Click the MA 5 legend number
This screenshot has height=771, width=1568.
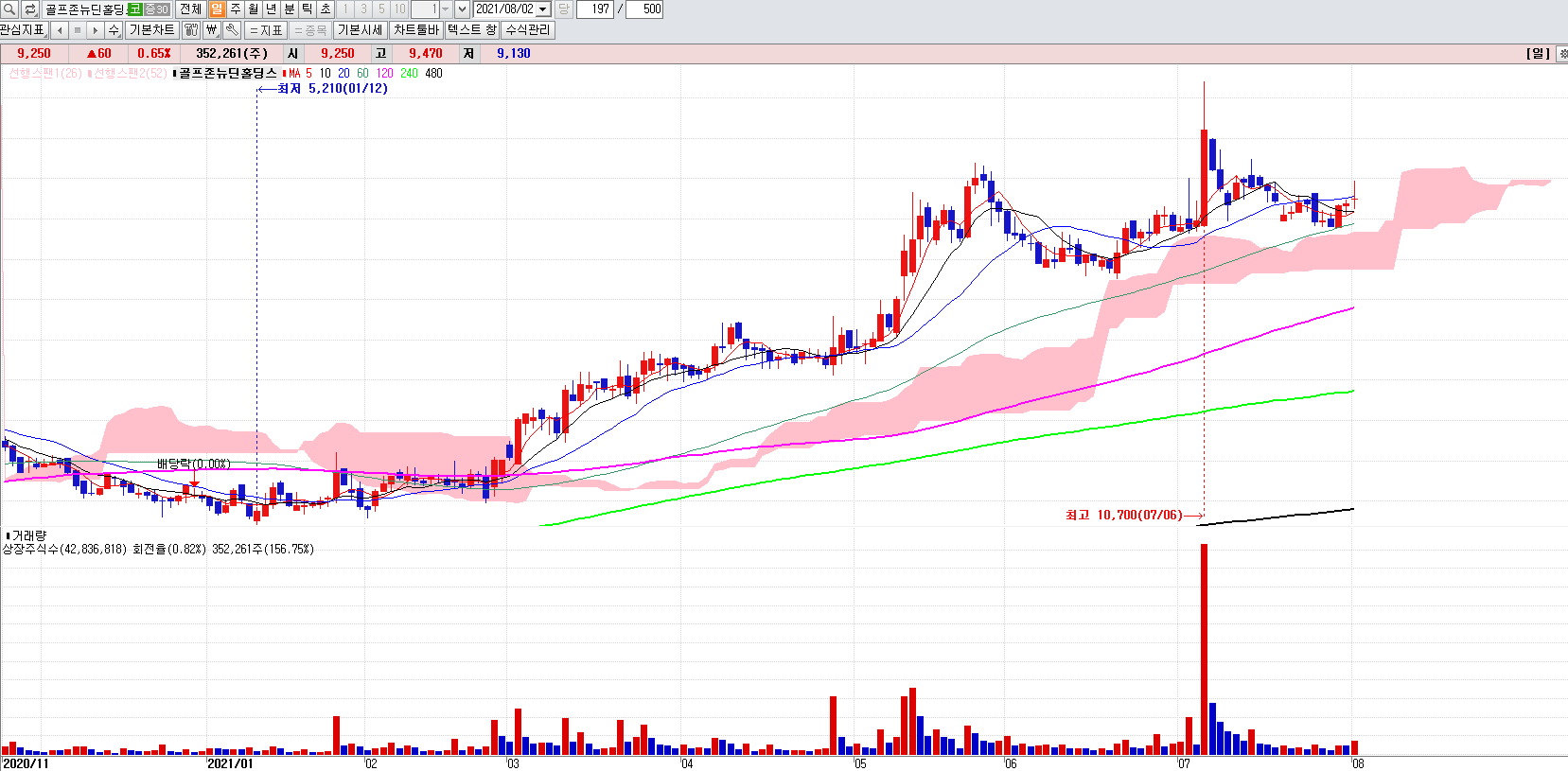click(x=308, y=73)
